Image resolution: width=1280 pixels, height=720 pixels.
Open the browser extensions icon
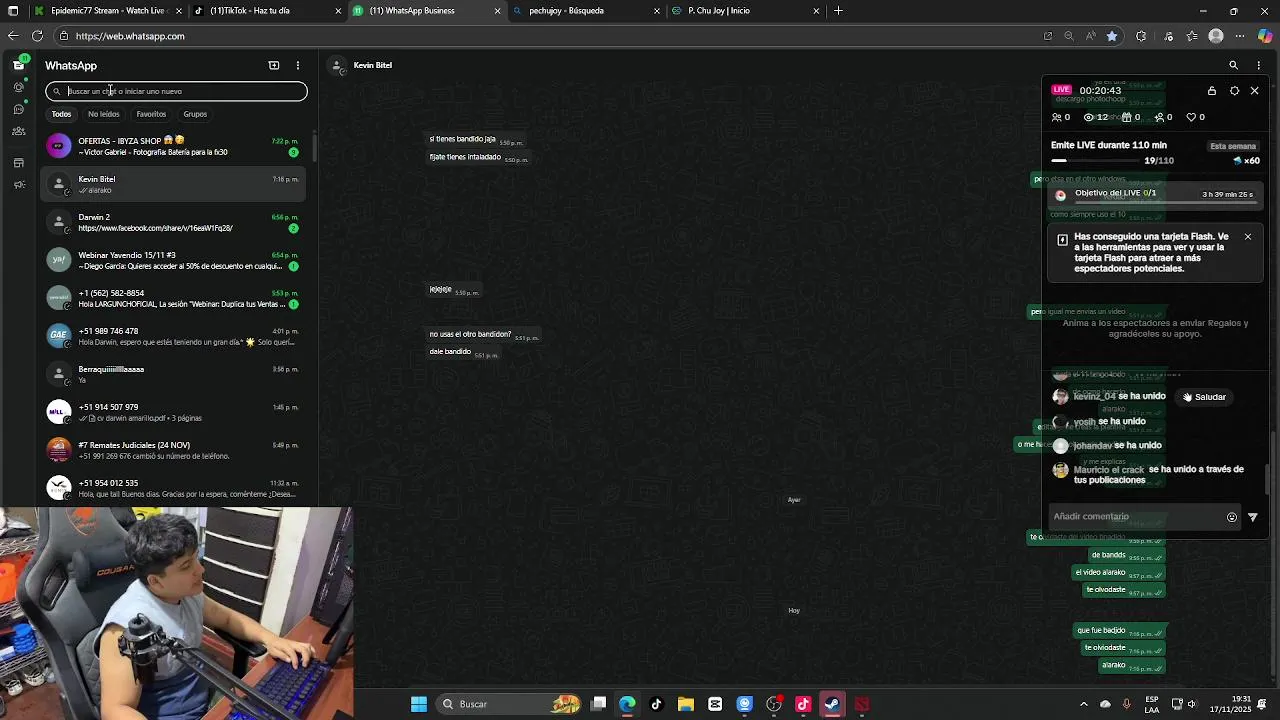tap(1141, 36)
